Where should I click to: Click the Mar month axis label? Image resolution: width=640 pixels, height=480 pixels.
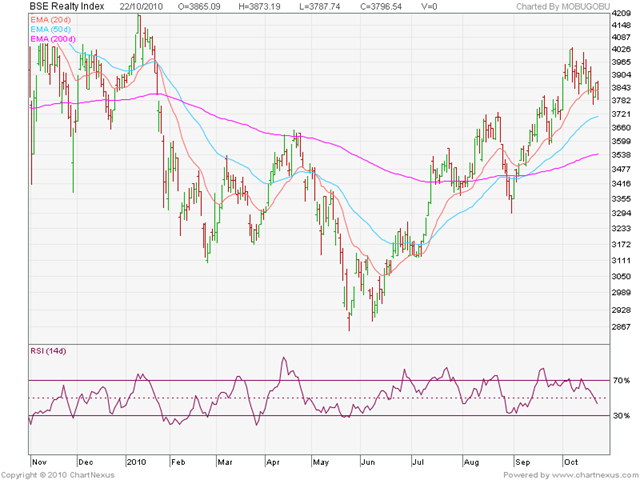(x=225, y=462)
